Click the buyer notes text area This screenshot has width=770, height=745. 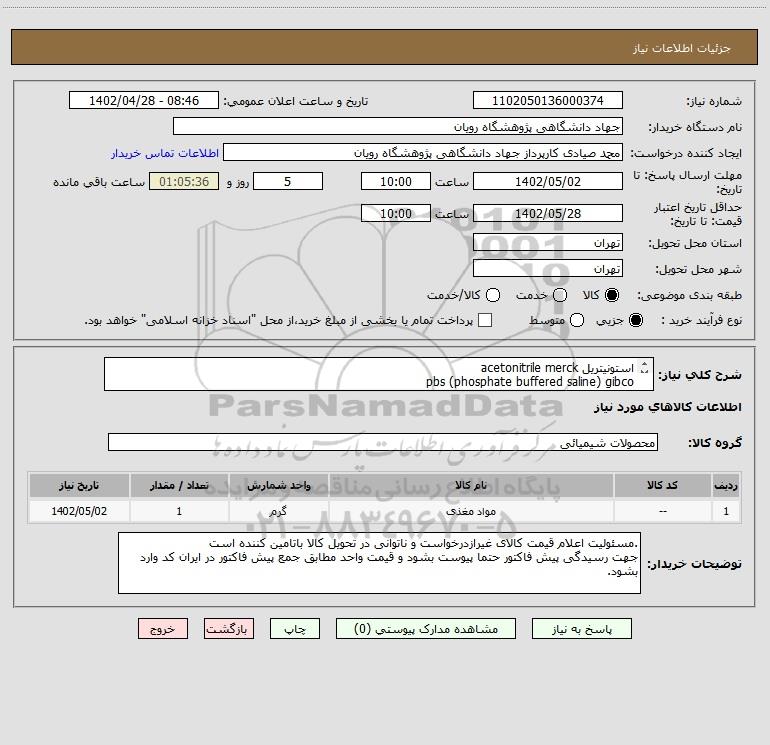(x=379, y=563)
